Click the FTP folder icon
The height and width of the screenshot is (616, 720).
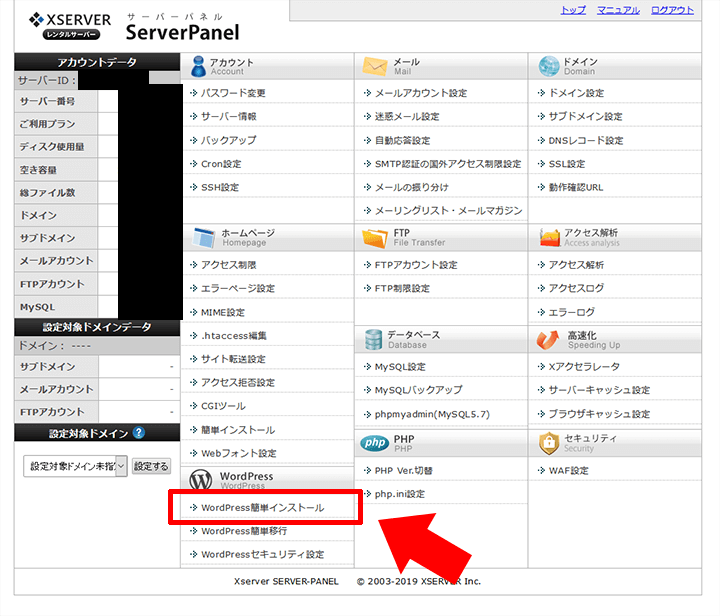click(375, 238)
